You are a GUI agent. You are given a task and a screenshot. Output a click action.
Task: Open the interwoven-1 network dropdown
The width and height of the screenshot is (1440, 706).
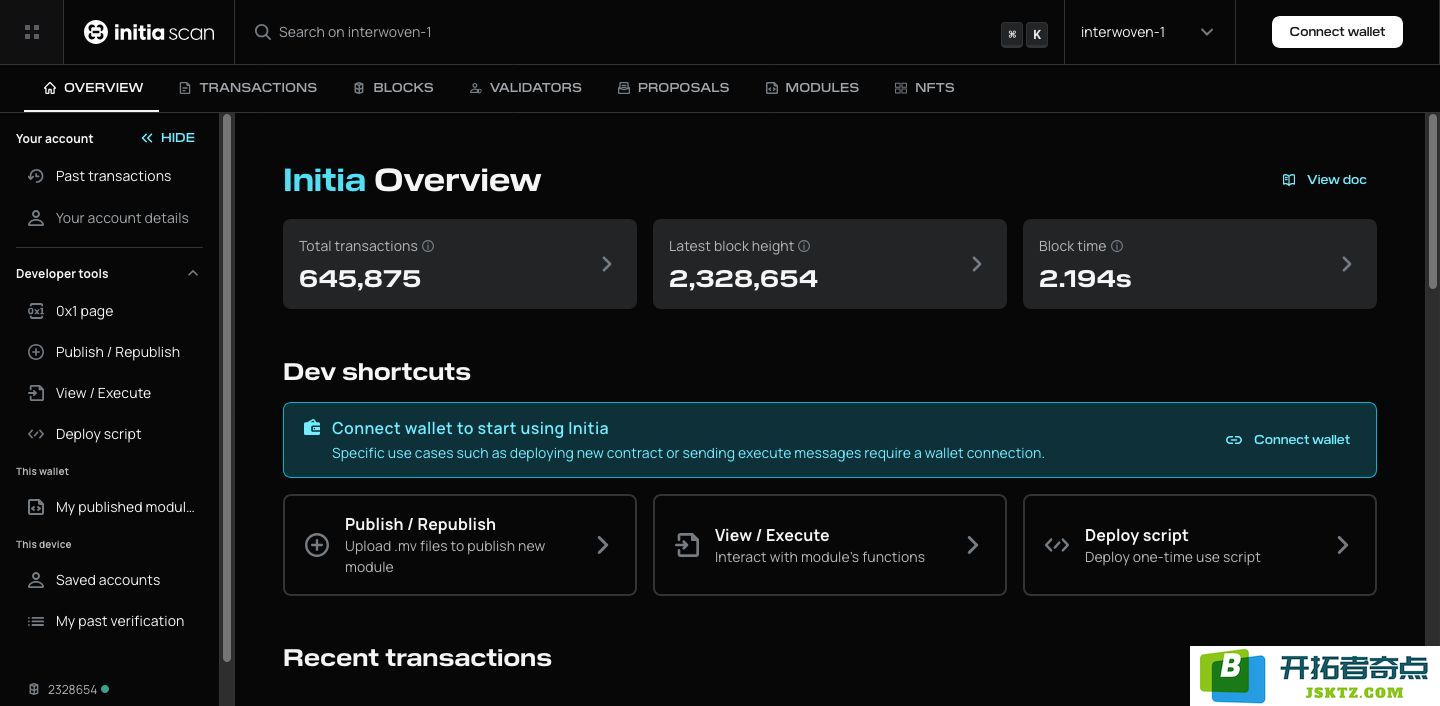(1147, 32)
